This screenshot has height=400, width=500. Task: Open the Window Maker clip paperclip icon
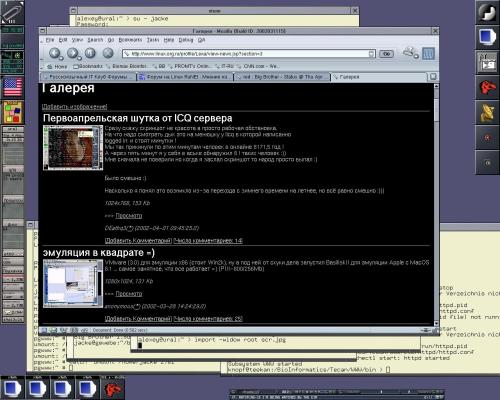pyautogui.click(x=12, y=12)
